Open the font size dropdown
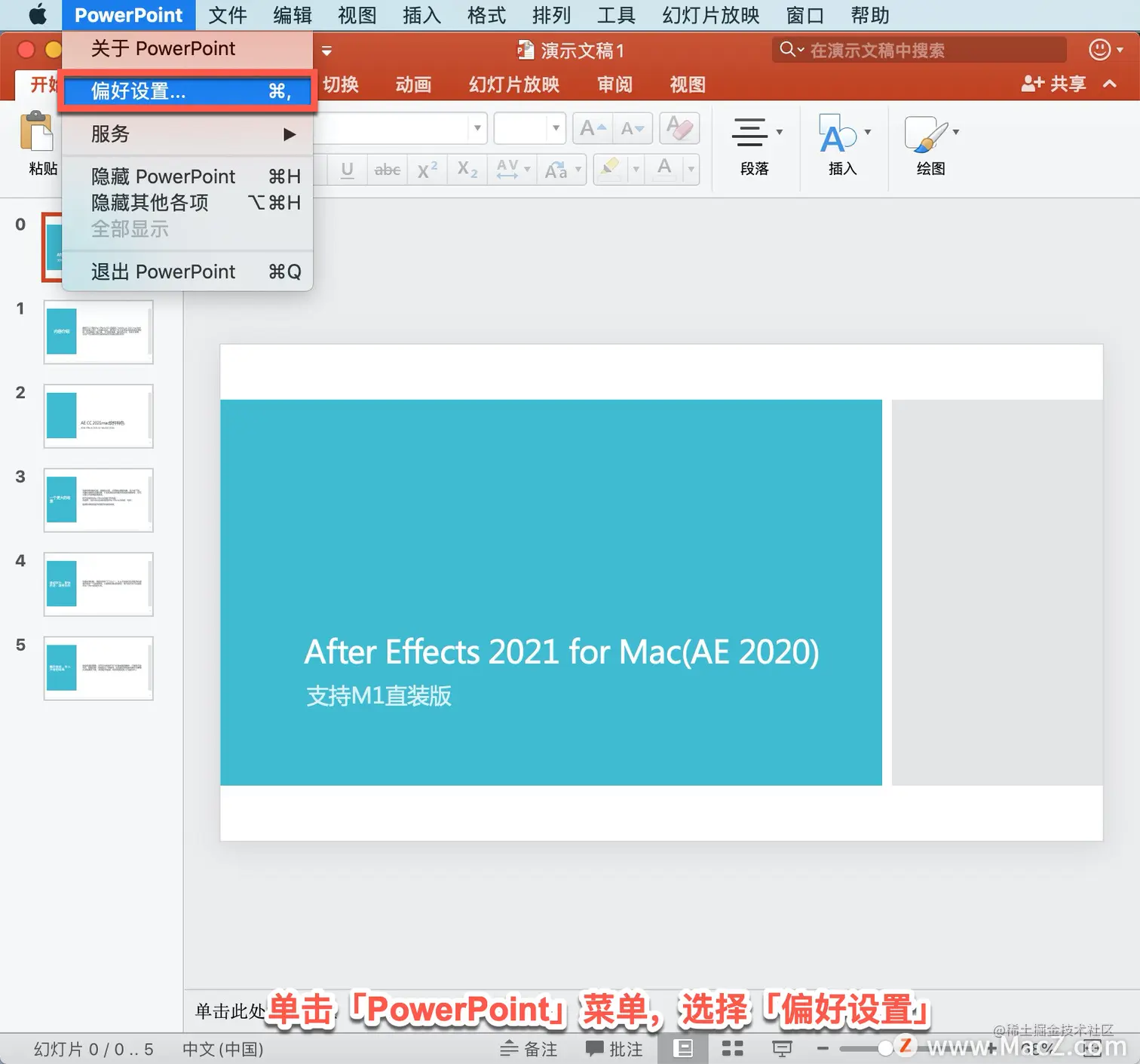Image resolution: width=1140 pixels, height=1064 pixels. (556, 128)
